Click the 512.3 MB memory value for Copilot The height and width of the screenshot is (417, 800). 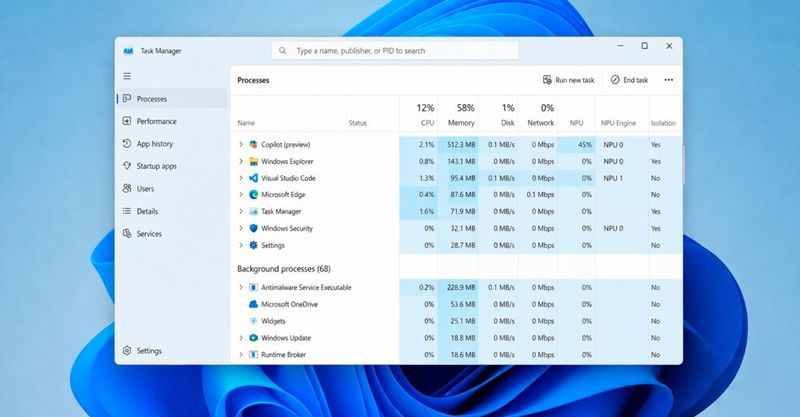pos(461,144)
